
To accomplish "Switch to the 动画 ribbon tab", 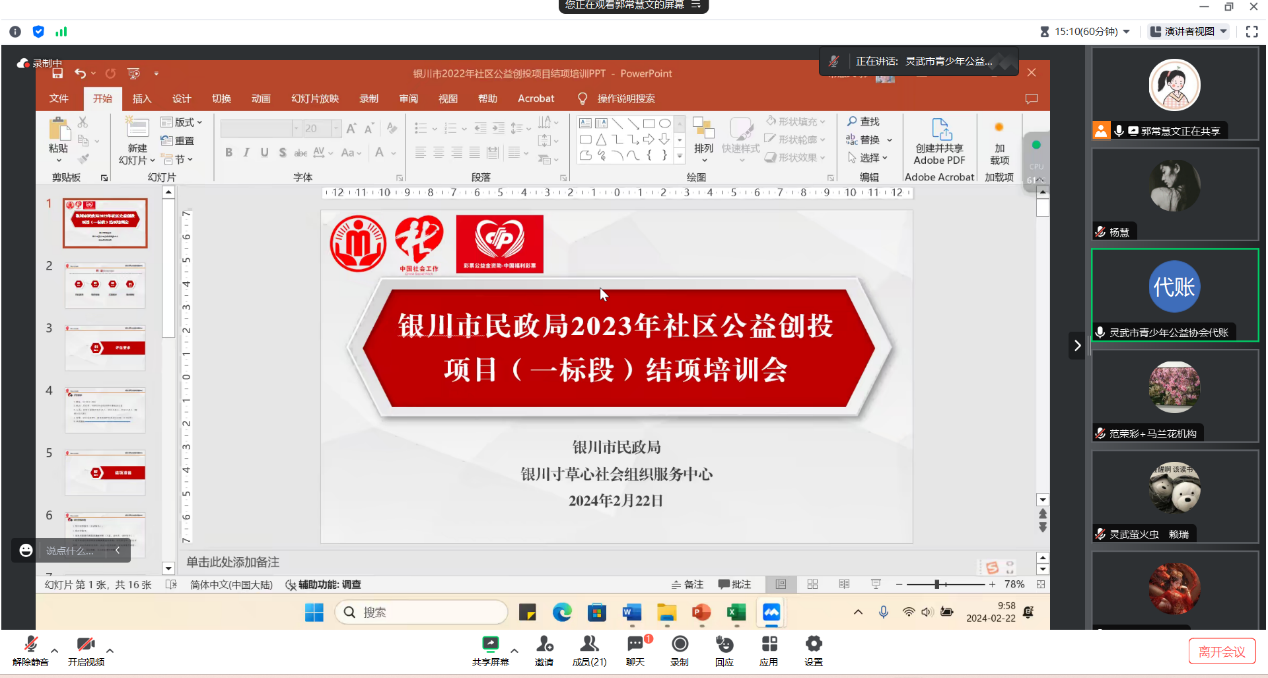I will point(261,98).
